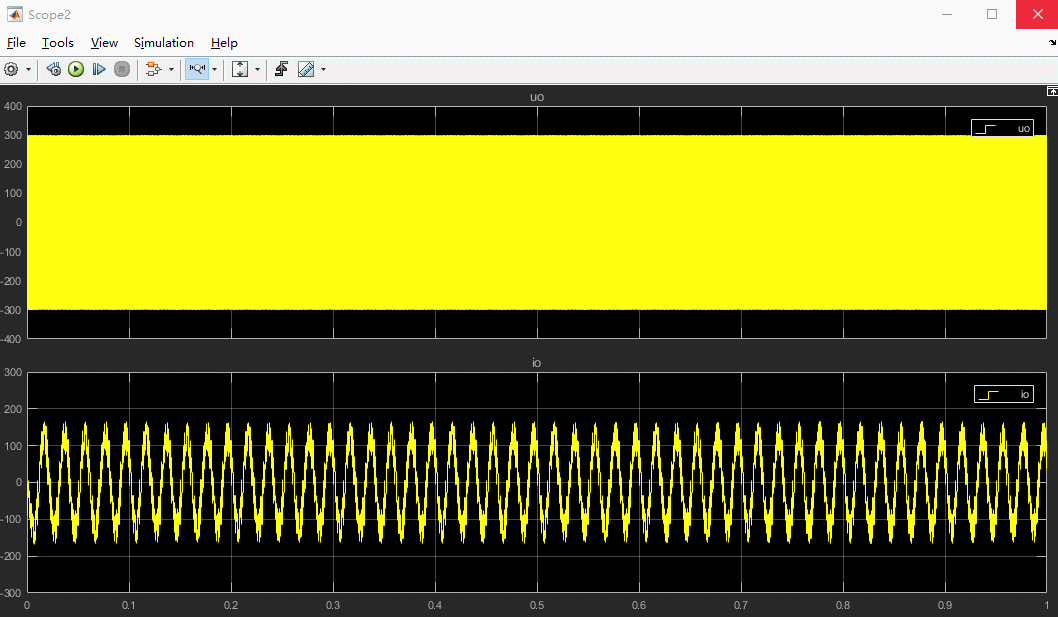1058x617 pixels.
Task: Click the MATLAB icon in title bar
Action: 14,14
